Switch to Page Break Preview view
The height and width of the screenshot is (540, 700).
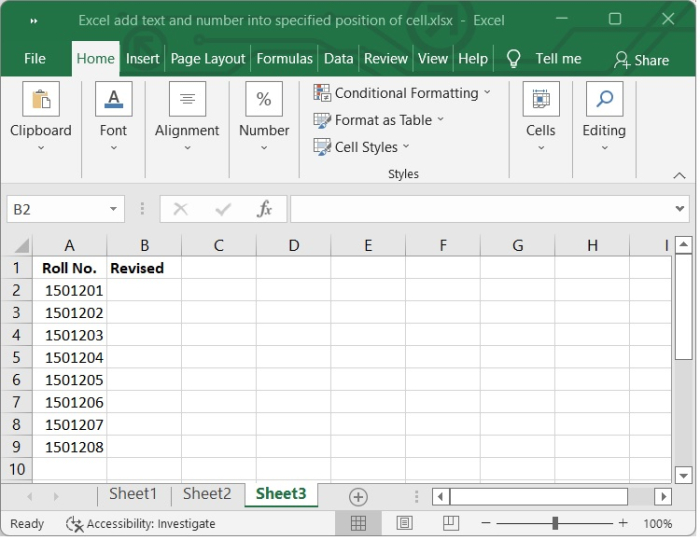(450, 523)
